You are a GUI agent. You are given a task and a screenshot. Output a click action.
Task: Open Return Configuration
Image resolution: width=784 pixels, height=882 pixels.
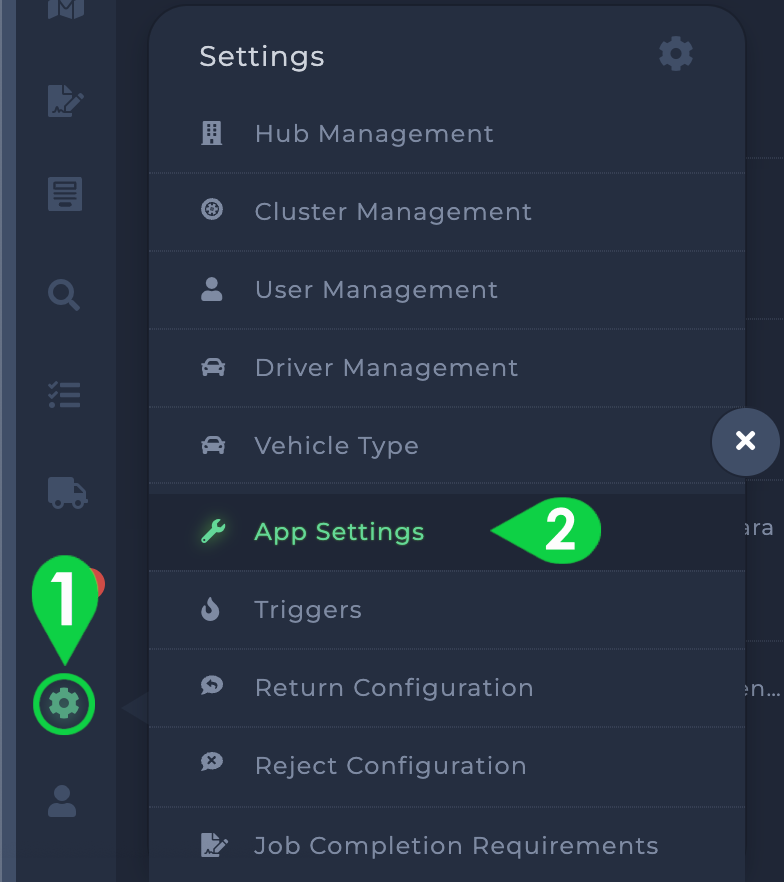(447, 688)
